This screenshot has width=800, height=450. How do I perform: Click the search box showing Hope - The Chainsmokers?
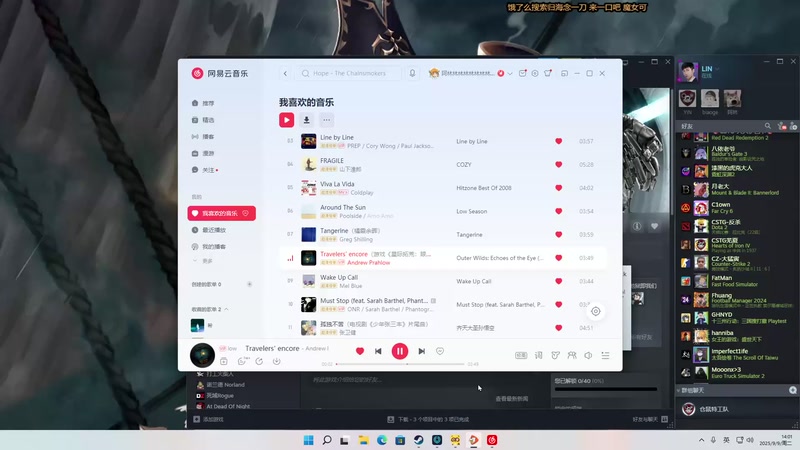click(x=348, y=73)
